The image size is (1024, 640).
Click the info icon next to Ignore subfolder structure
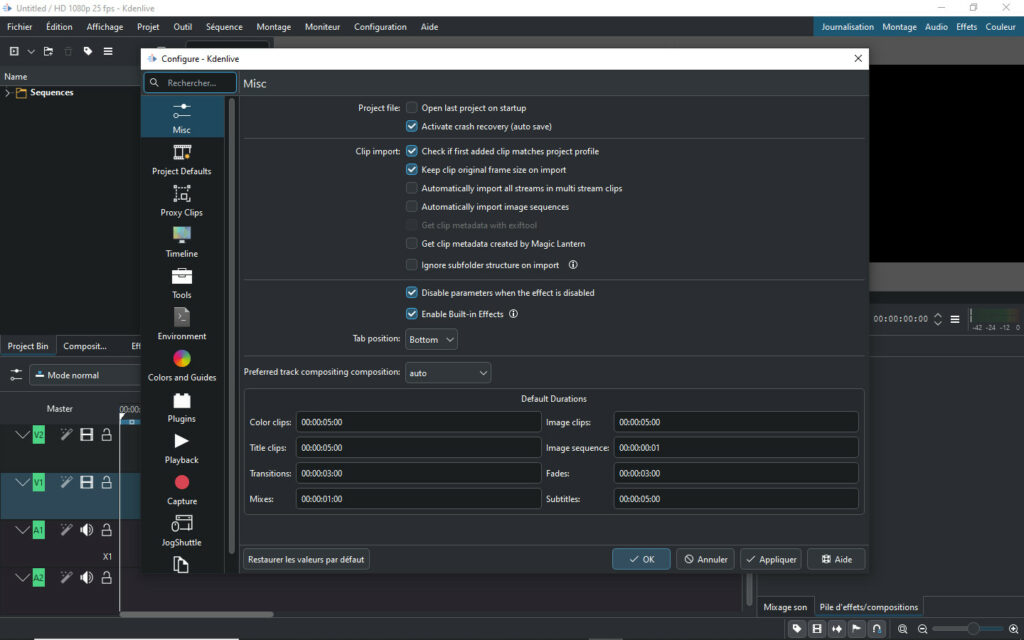tap(573, 265)
